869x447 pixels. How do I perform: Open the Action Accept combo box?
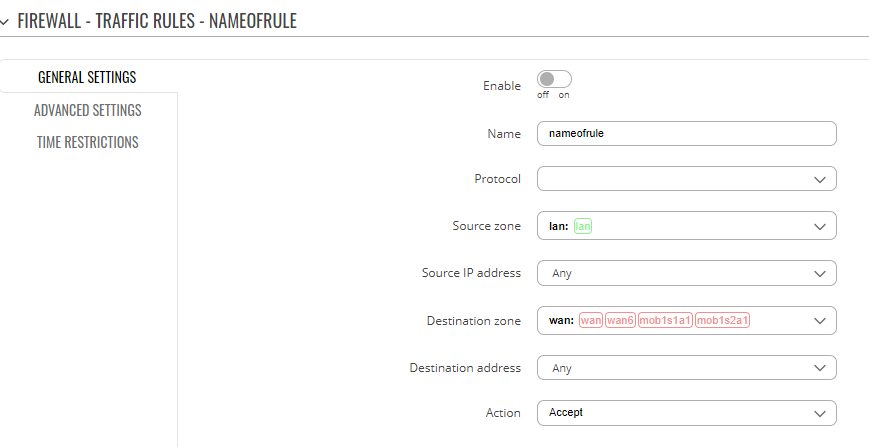(x=687, y=413)
